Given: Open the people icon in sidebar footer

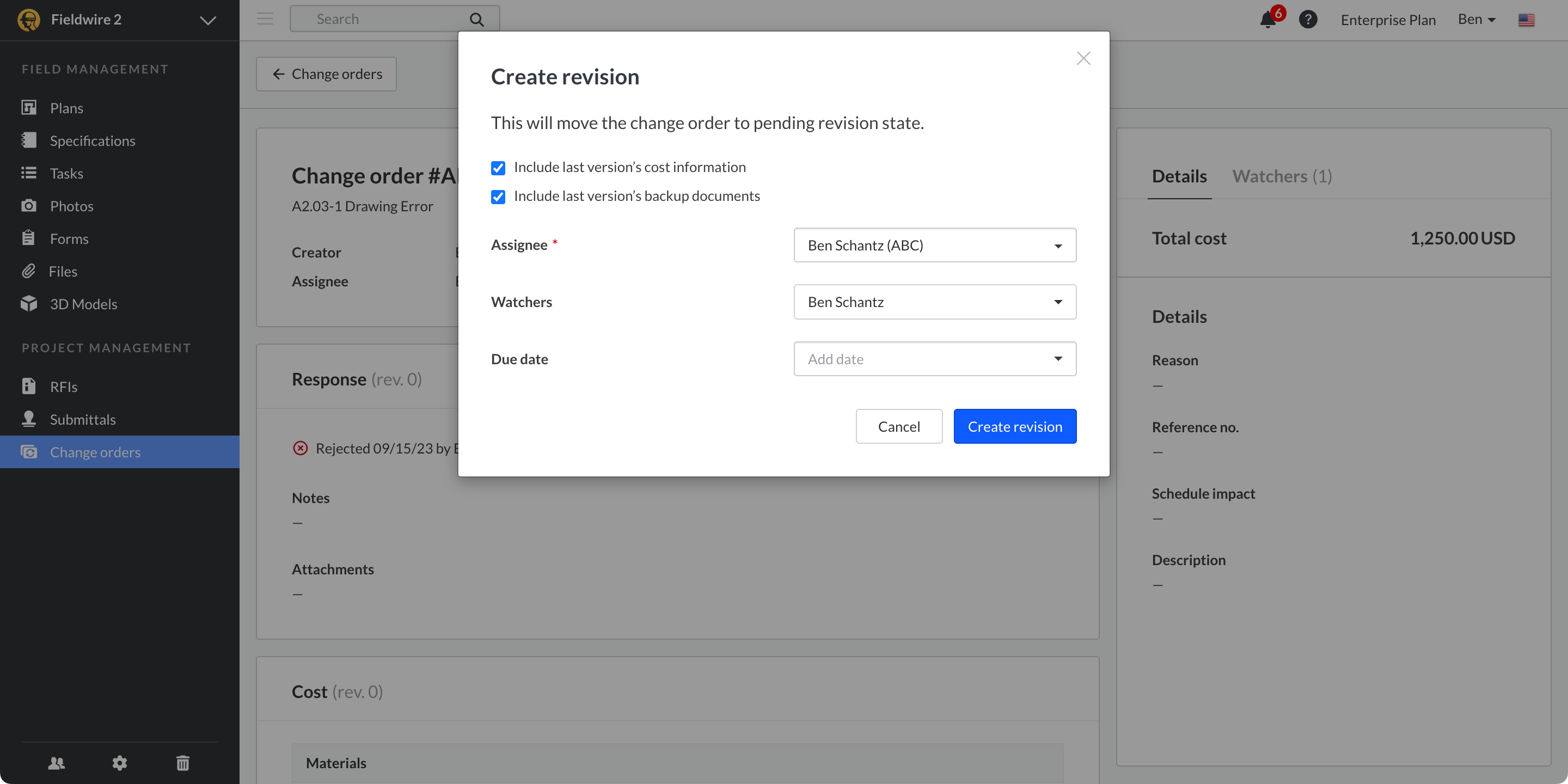Looking at the screenshot, I should [57, 763].
